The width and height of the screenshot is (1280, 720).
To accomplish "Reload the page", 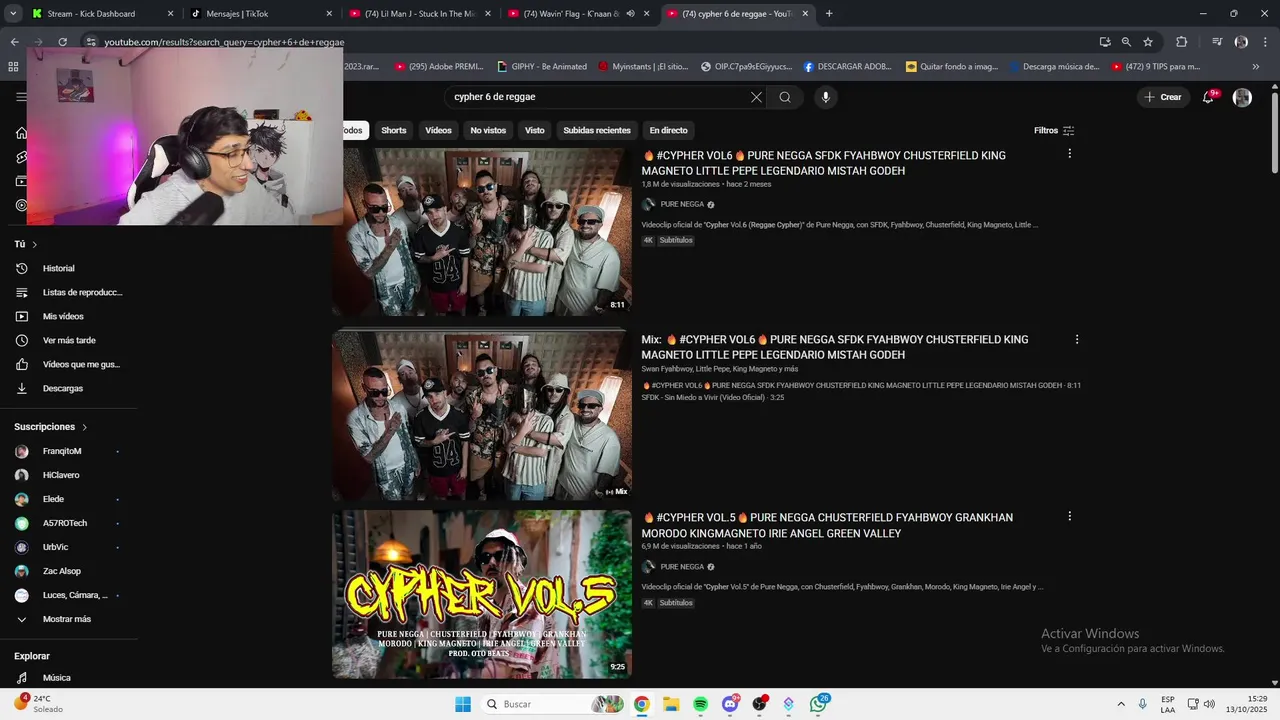I will pos(62,42).
